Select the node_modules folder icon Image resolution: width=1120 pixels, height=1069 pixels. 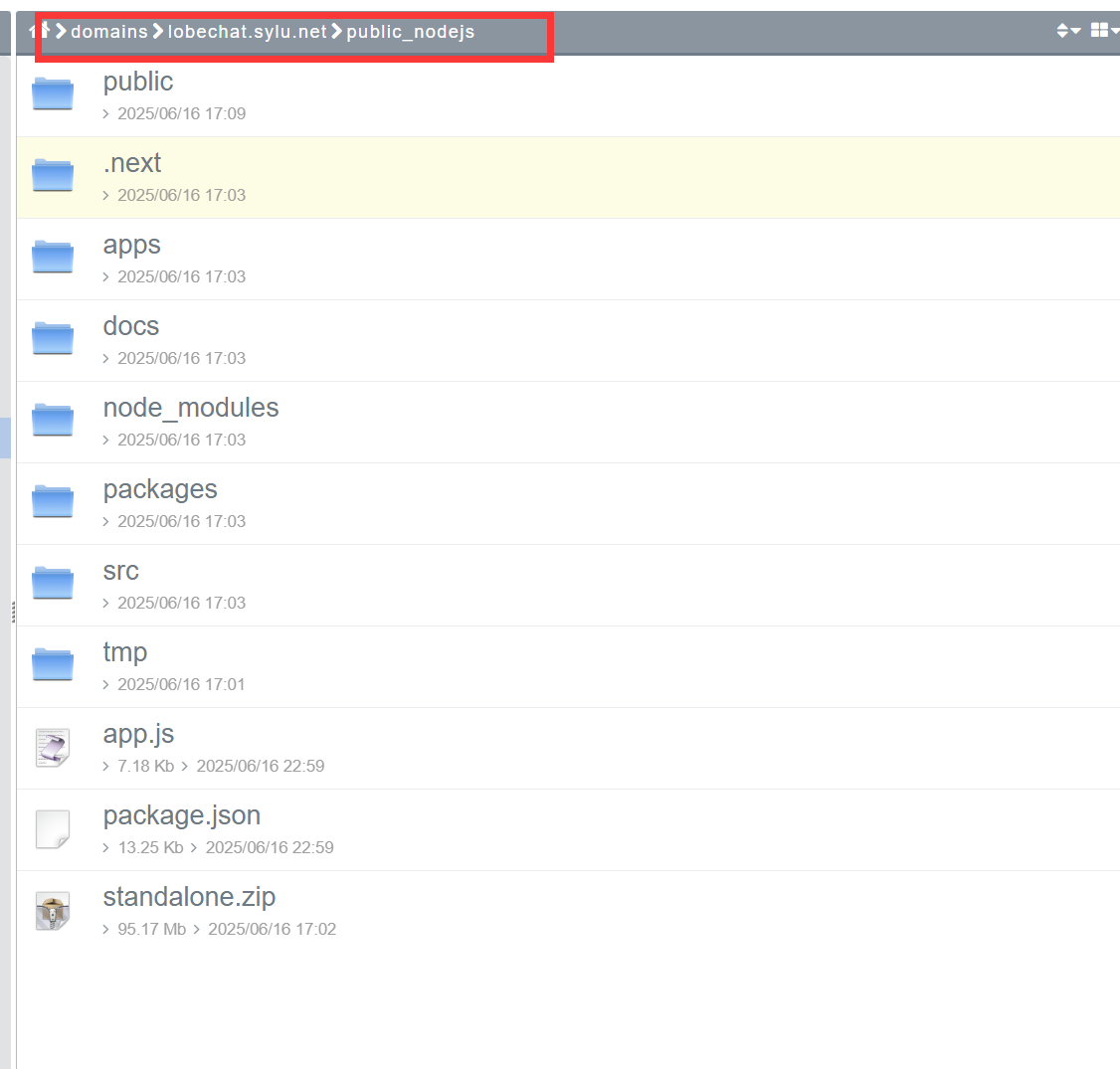click(53, 420)
